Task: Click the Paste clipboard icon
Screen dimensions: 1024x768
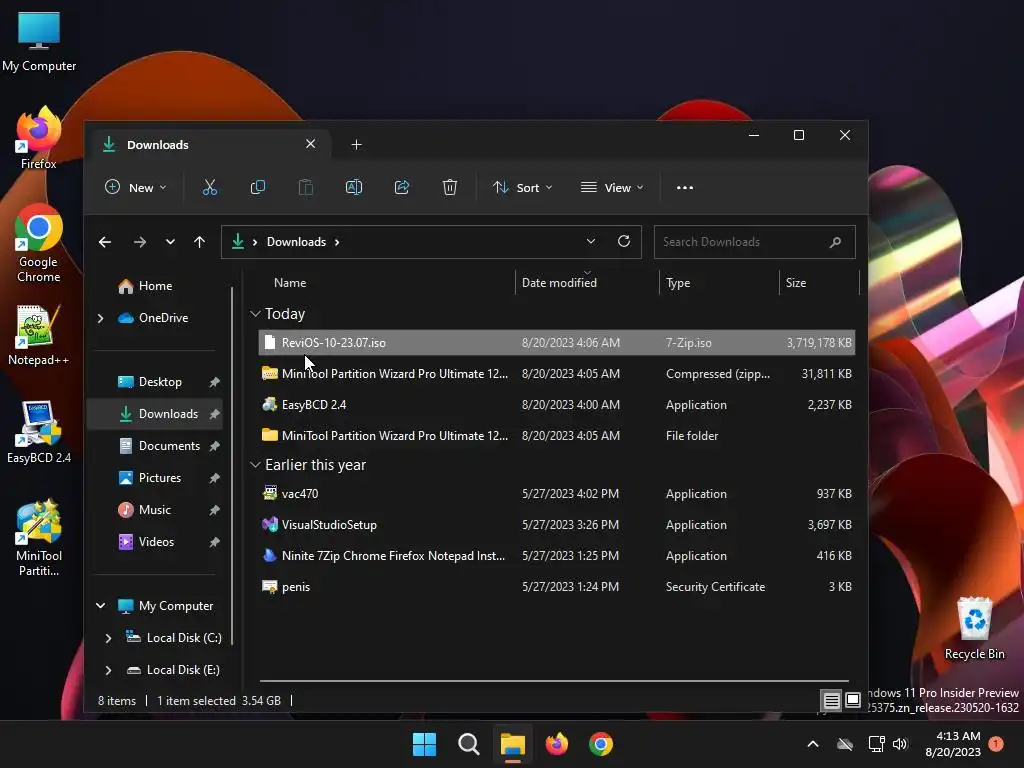Action: [306, 187]
